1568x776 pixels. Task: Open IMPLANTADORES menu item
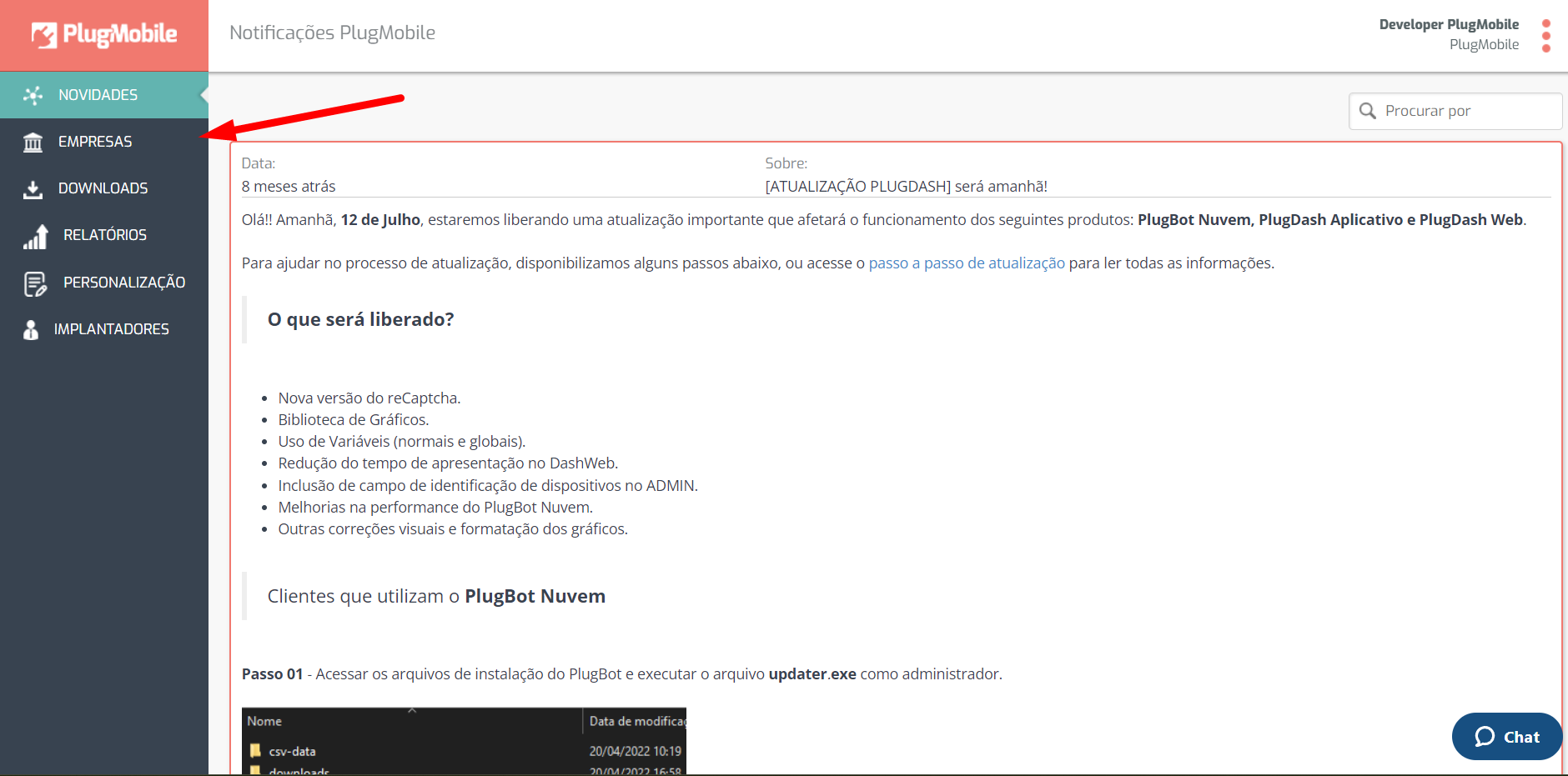point(104,329)
